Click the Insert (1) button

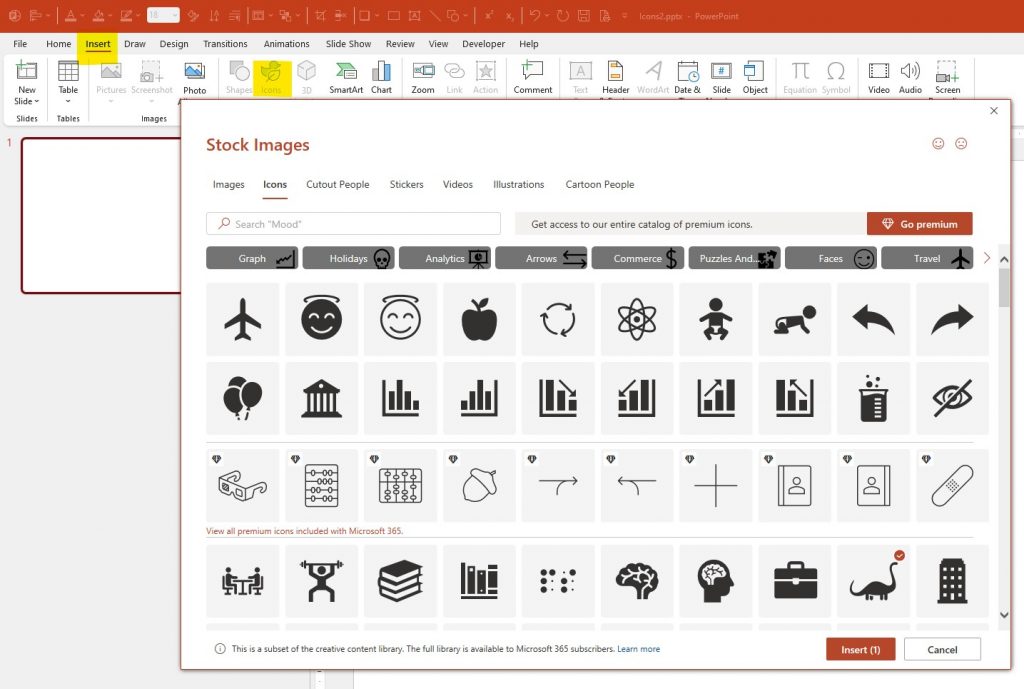click(x=860, y=649)
